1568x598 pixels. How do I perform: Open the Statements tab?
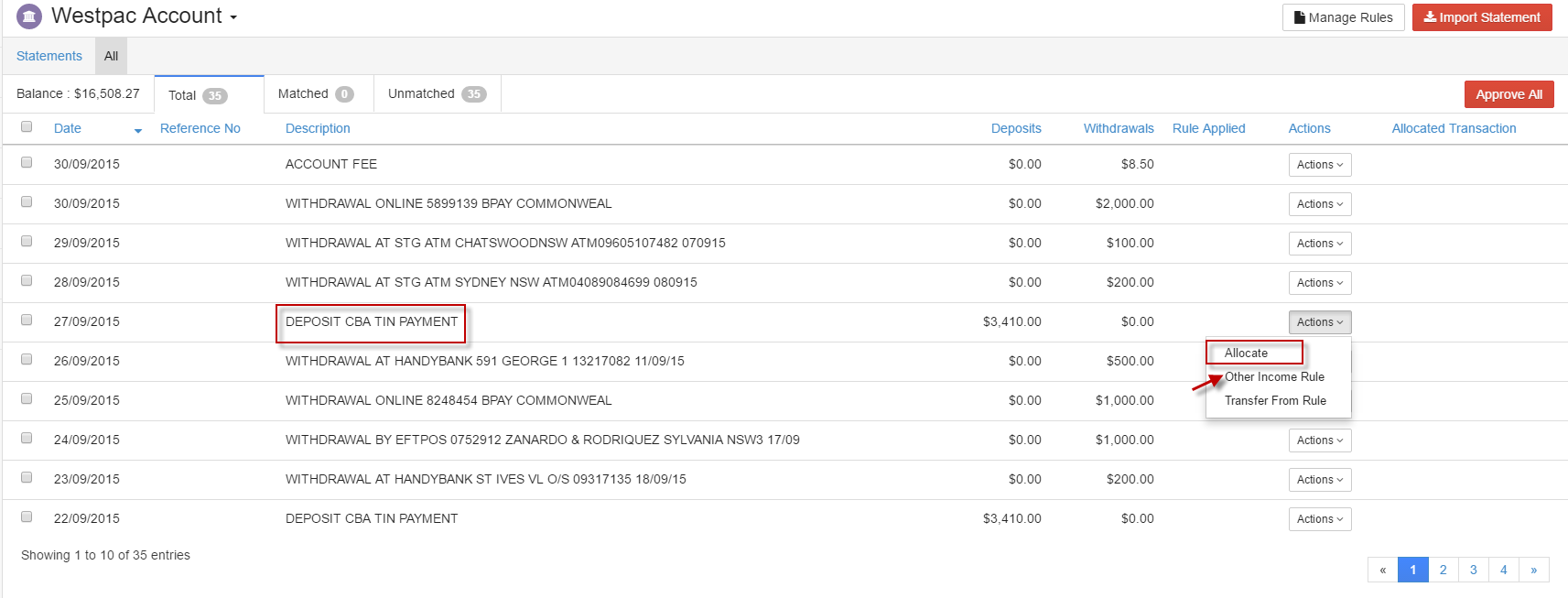49,56
